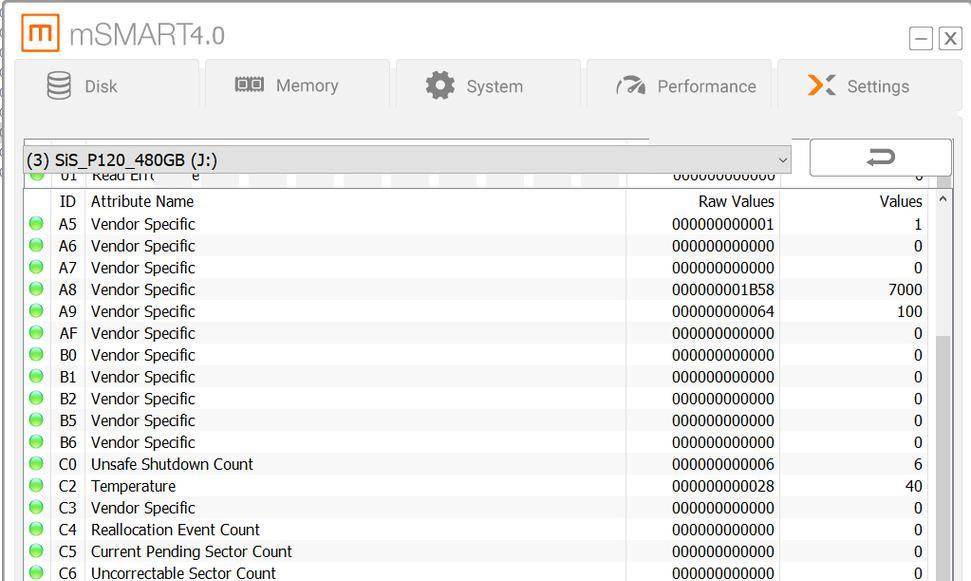The height and width of the screenshot is (581, 971).
Task: Select the Current Pending Sector Count attribute
Action: (191, 551)
